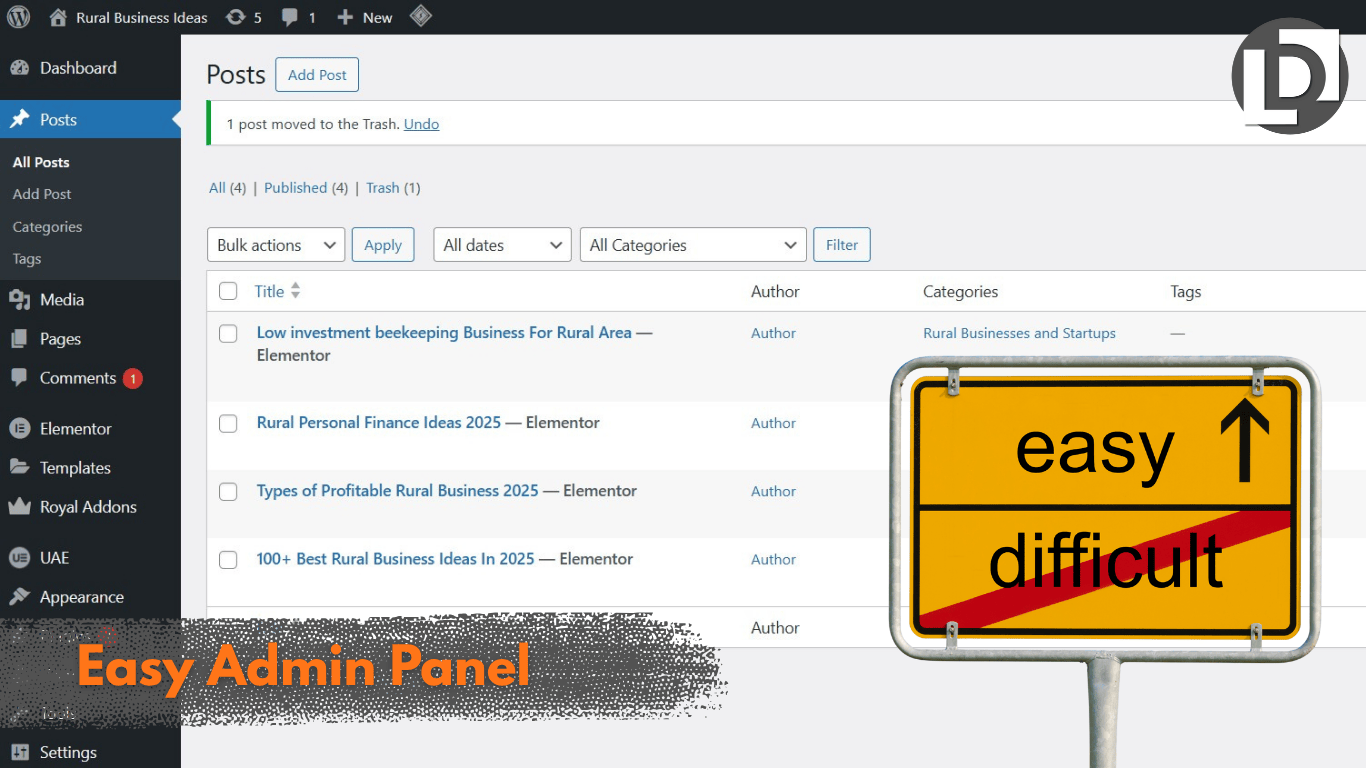Open Royal Addons crown menu
Screen dimensions: 1366x768
point(20,507)
